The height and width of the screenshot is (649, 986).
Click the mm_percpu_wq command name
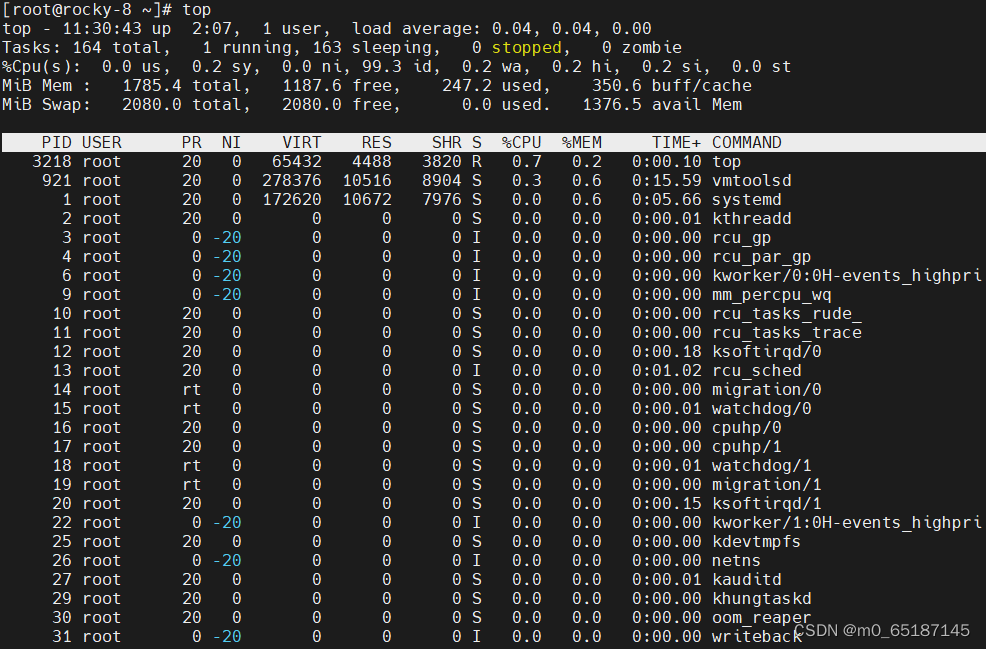772,294
